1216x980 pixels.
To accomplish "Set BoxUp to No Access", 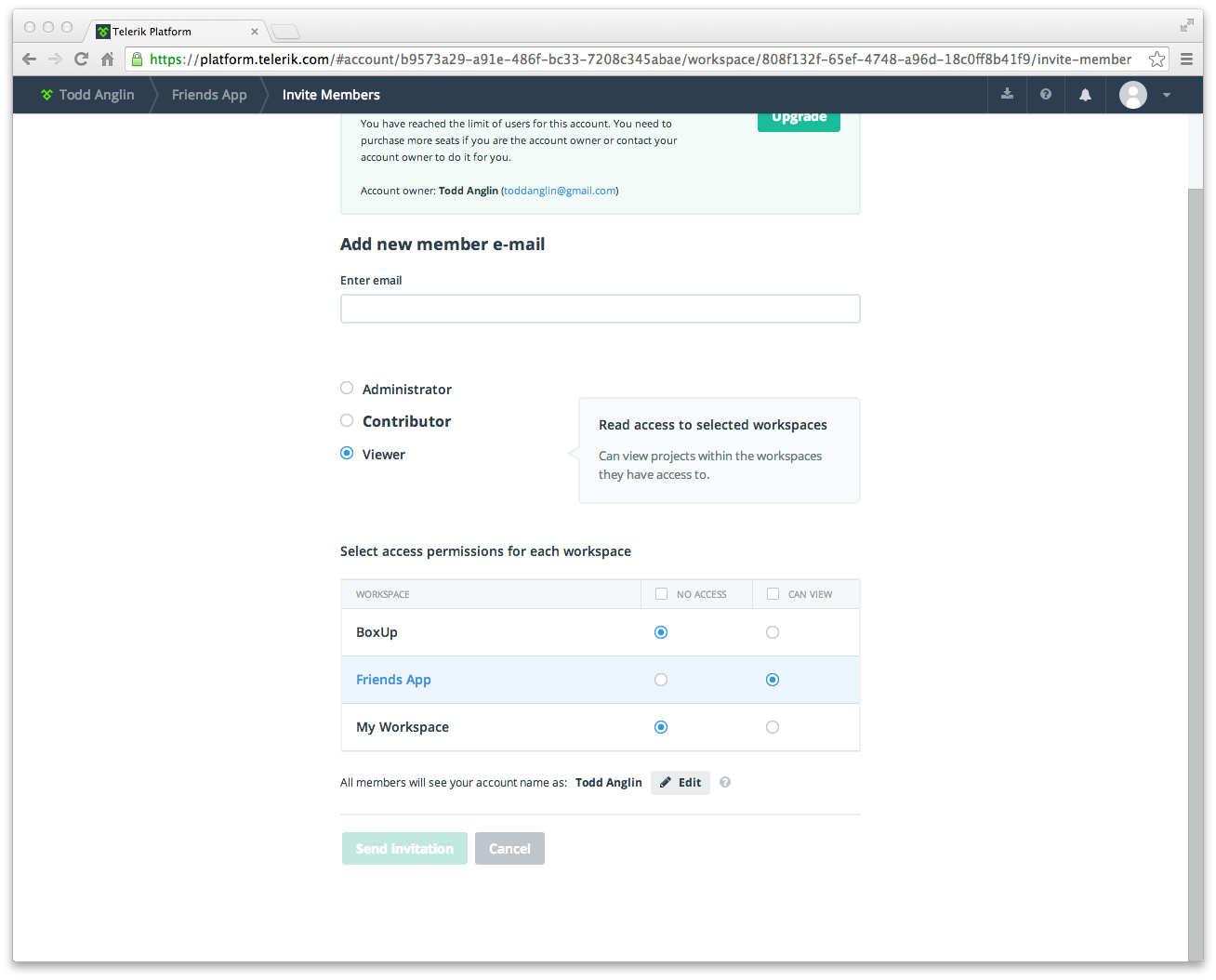I will [x=661, y=633].
